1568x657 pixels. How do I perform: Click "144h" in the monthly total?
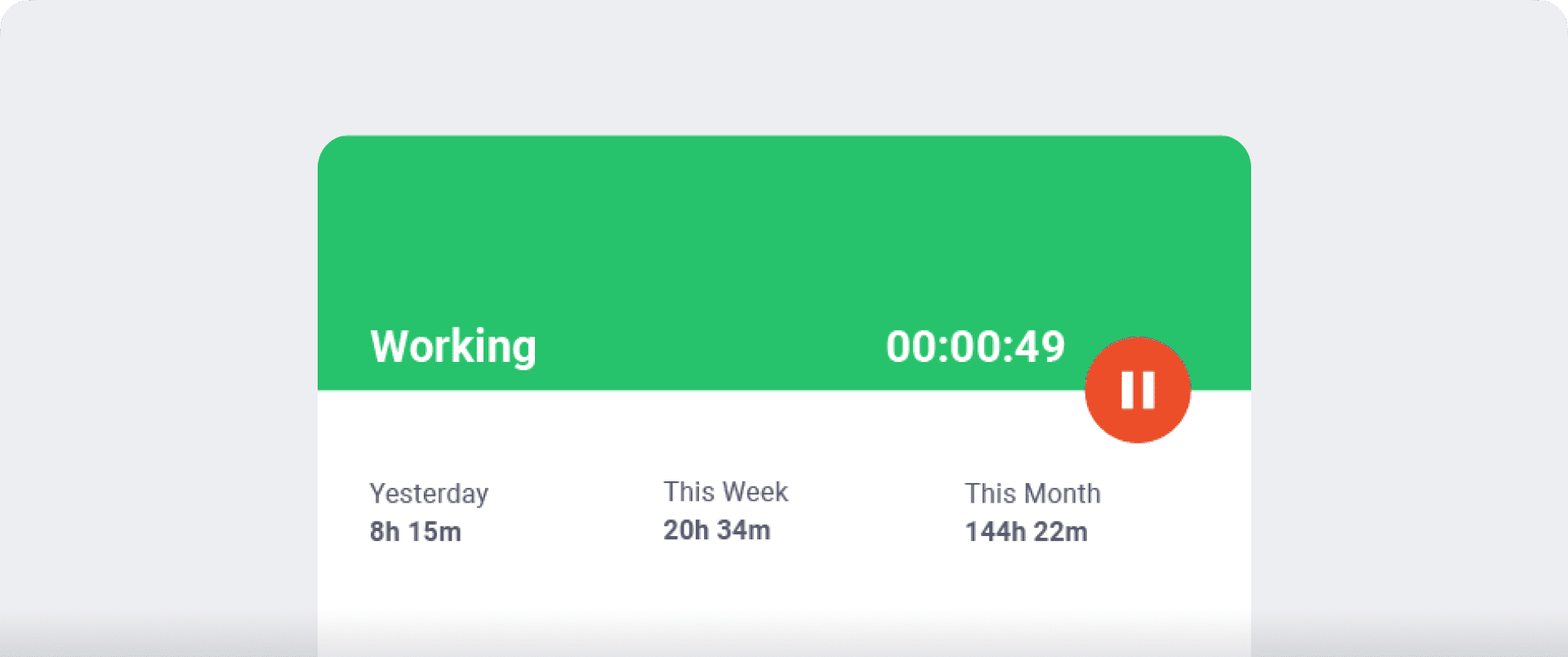(x=995, y=532)
